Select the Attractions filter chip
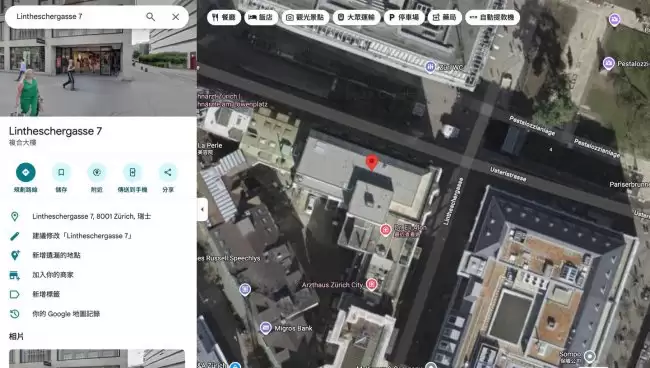Image resolution: width=650 pixels, height=368 pixels. 306,17
